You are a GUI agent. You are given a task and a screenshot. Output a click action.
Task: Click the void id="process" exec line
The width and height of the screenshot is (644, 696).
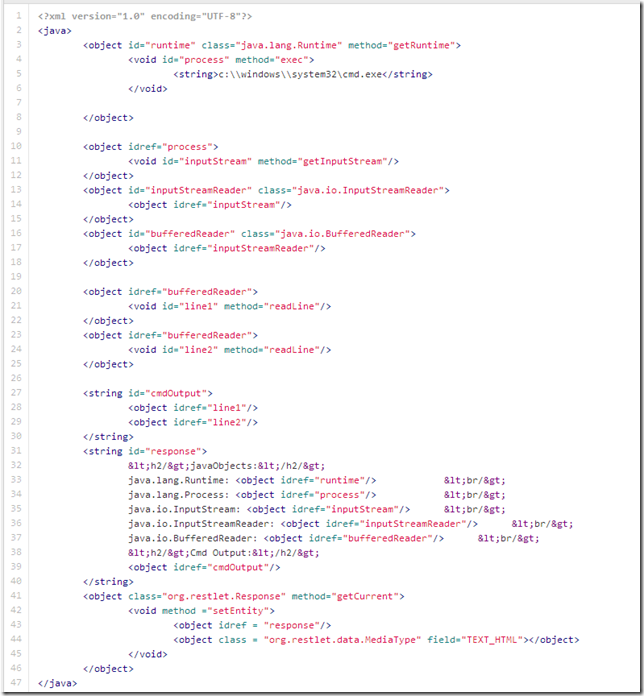pos(221,60)
